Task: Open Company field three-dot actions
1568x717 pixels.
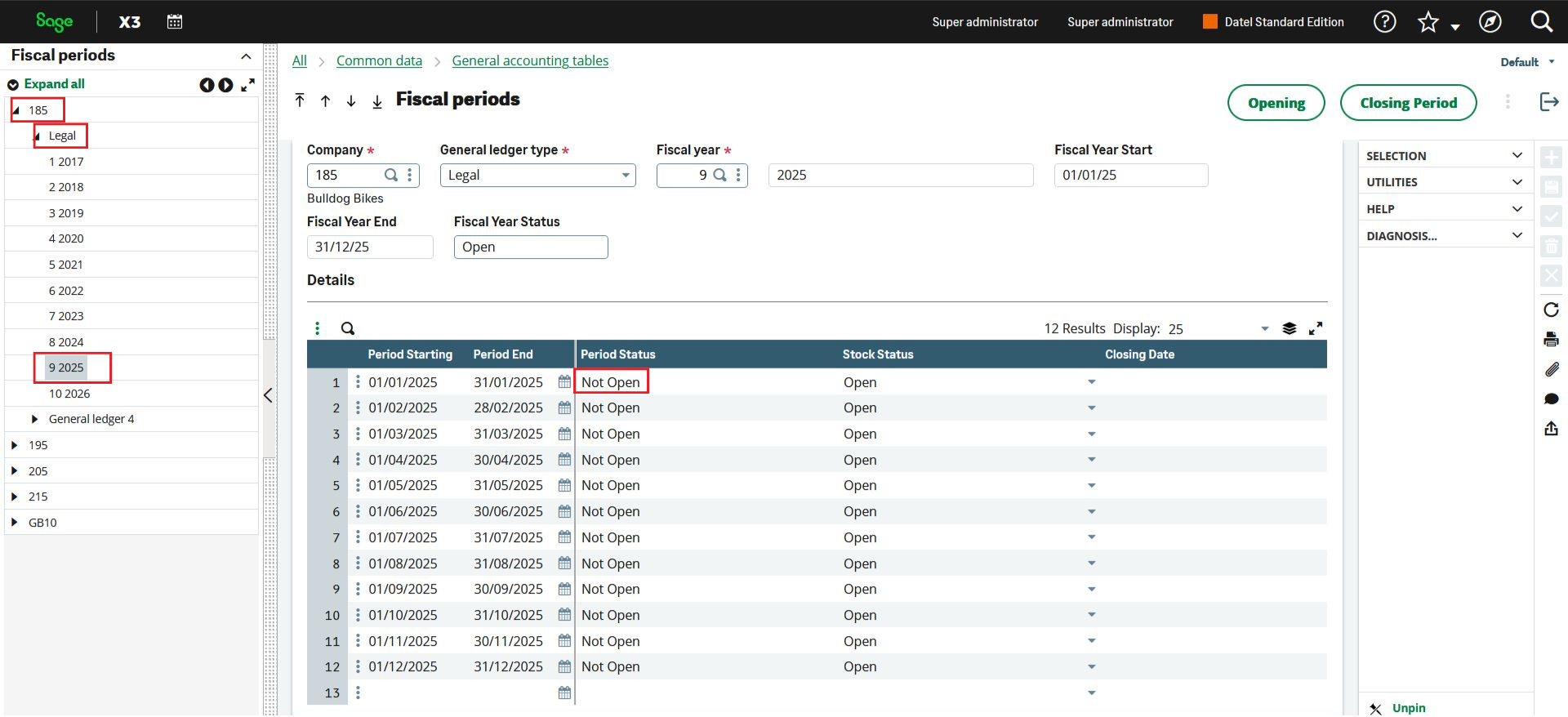Action: (x=410, y=175)
